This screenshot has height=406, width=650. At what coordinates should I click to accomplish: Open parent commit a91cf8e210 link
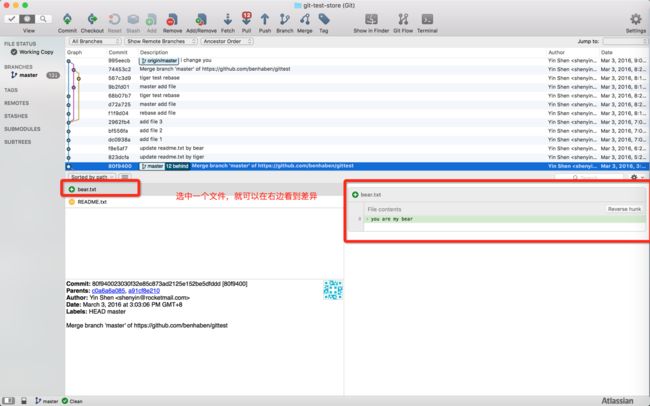coord(144,291)
